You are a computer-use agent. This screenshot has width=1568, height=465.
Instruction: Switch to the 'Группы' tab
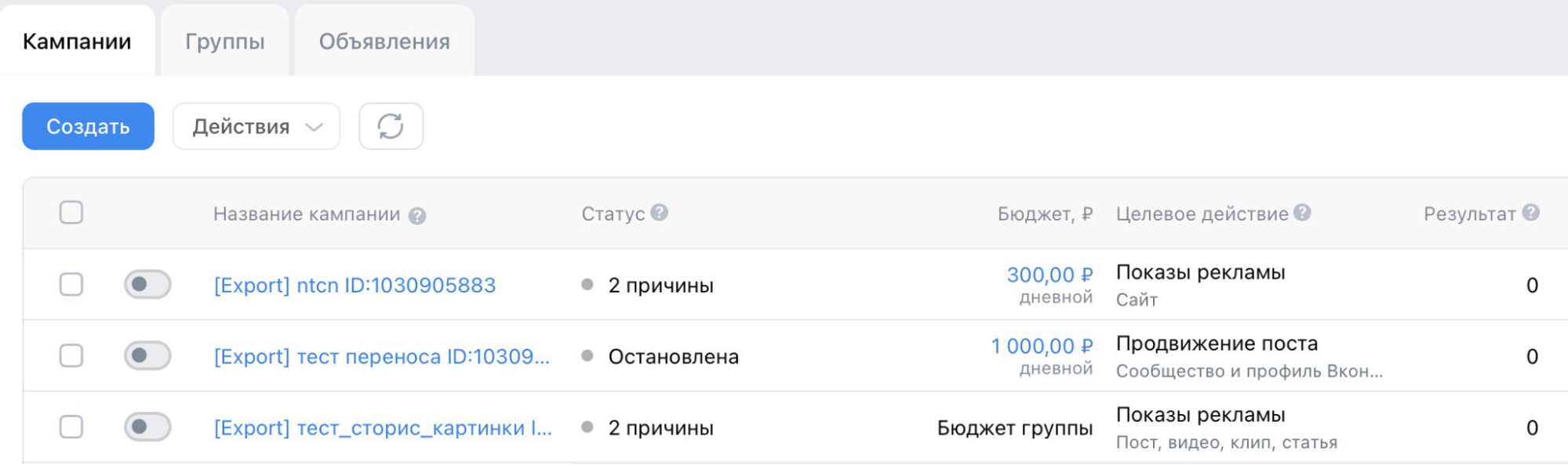(x=224, y=41)
